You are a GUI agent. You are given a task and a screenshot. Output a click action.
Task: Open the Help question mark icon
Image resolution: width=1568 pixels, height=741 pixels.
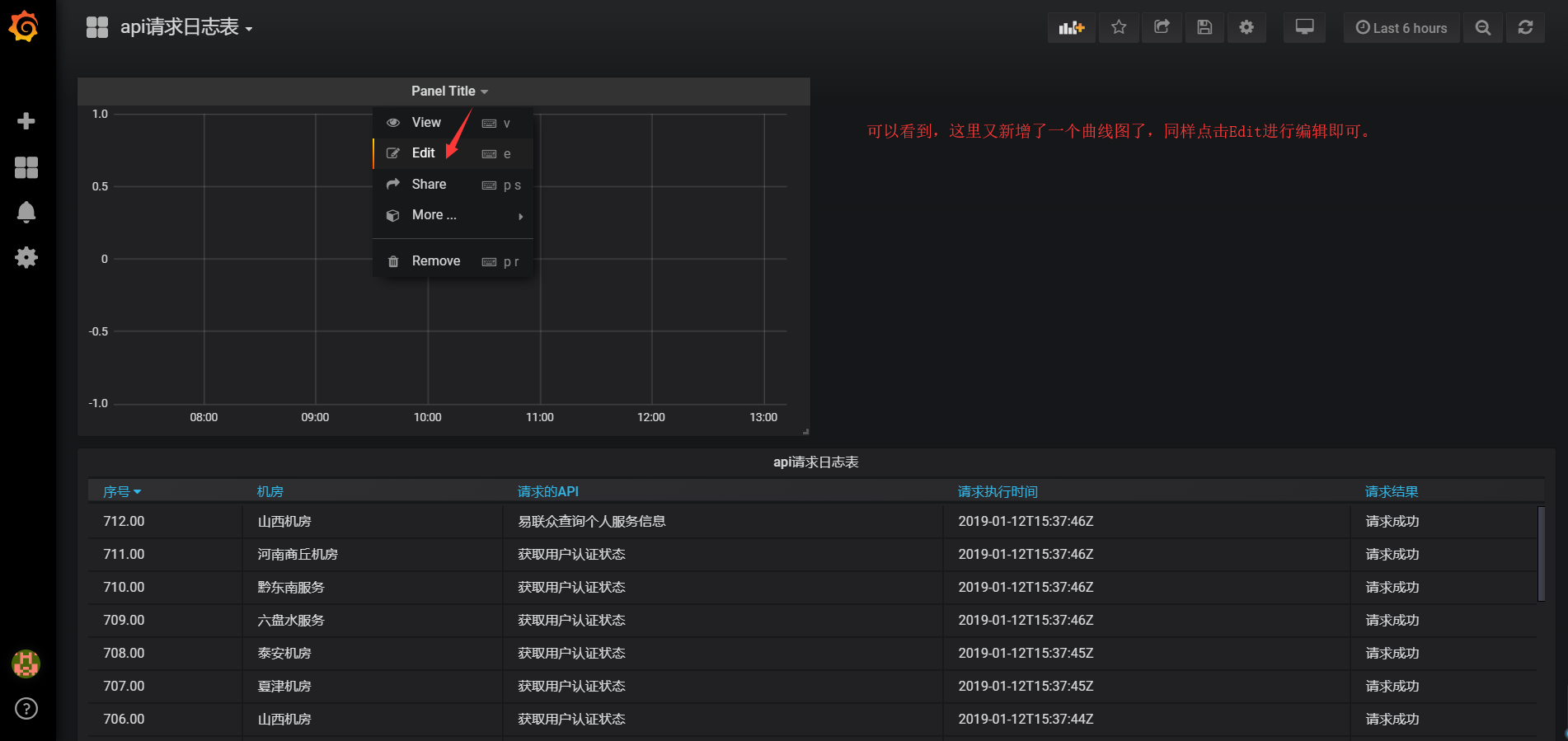pyautogui.click(x=26, y=708)
